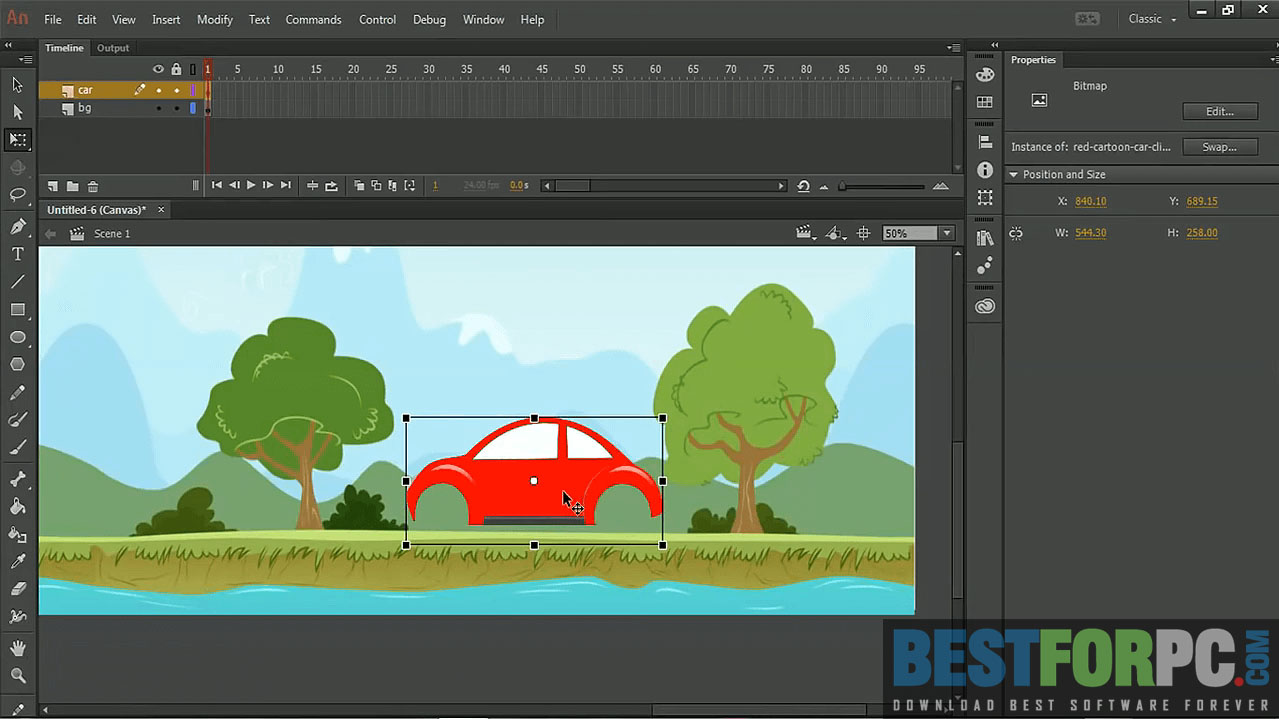Select the Free Transform tool
Screen dimensions: 1279x719
(x=17, y=139)
